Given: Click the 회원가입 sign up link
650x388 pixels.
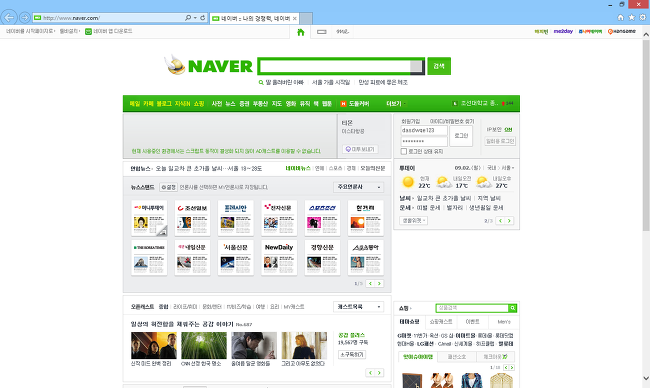Looking at the screenshot, I should [x=410, y=121].
